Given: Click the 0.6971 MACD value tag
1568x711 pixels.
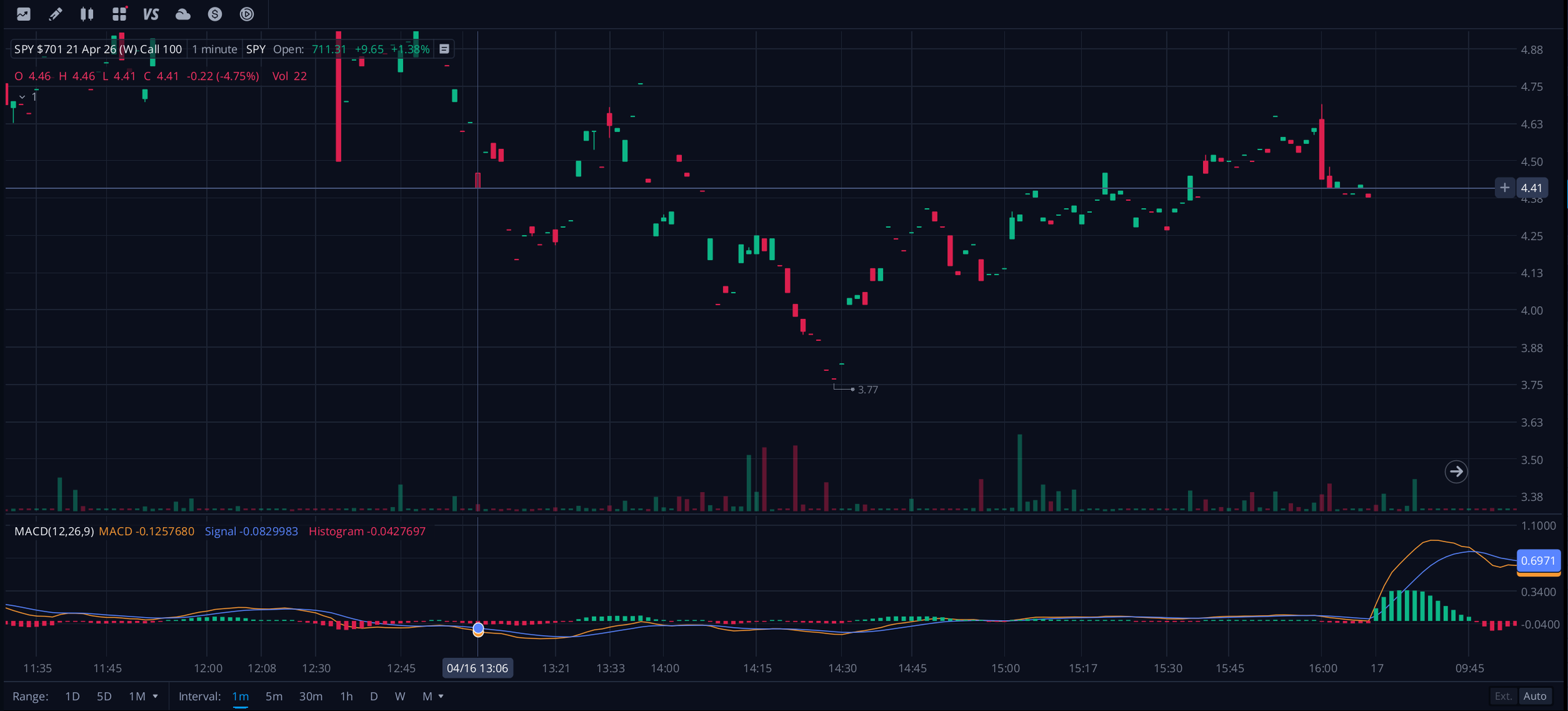Looking at the screenshot, I should (1539, 561).
